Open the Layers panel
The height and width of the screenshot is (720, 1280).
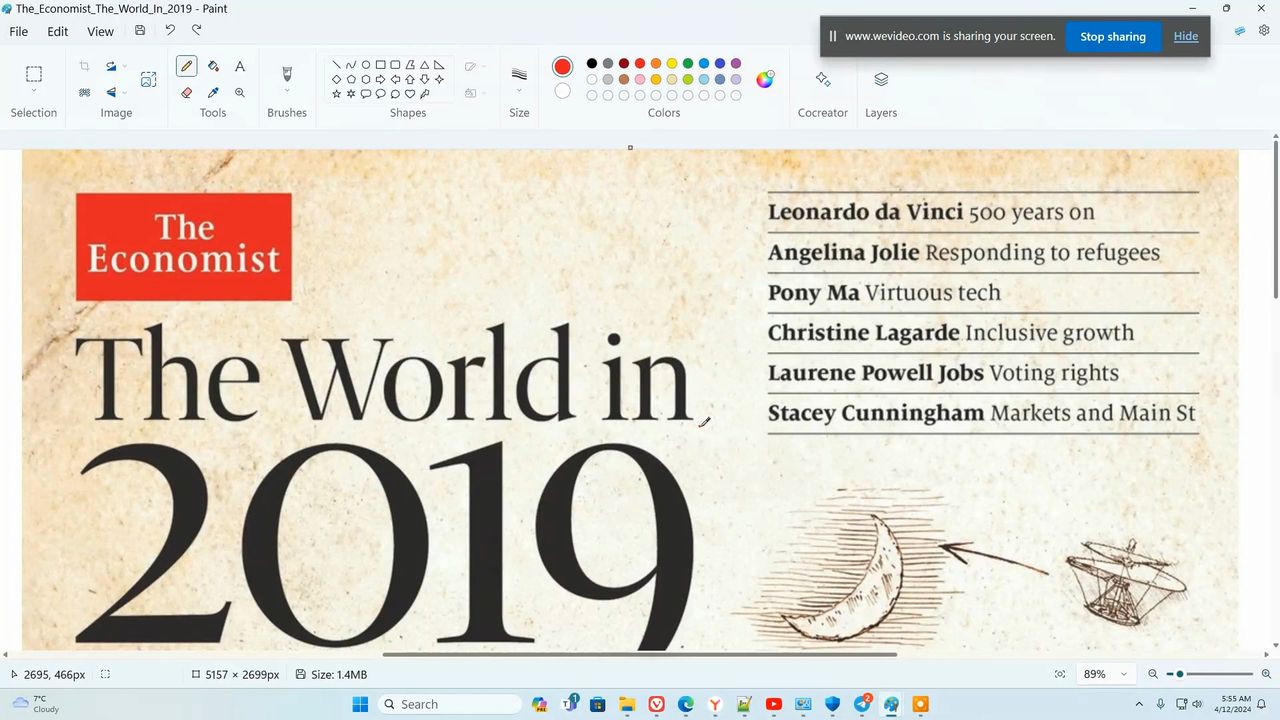tap(880, 80)
